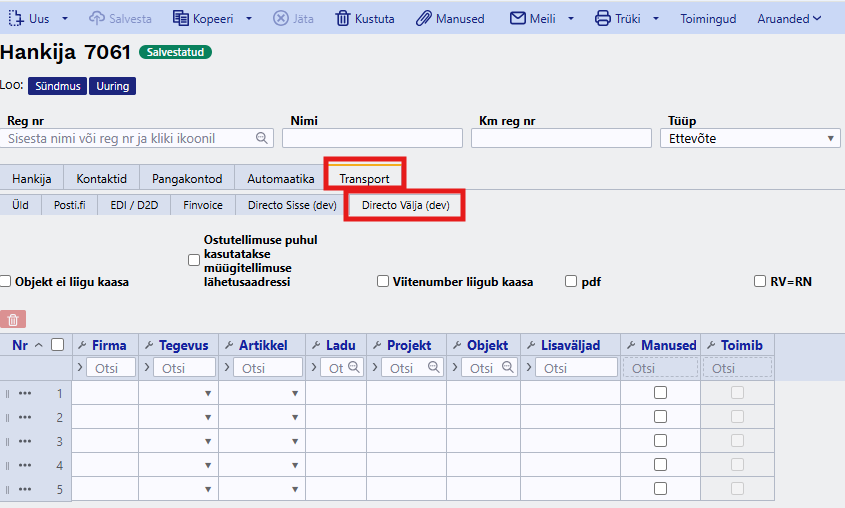
Task: Click the Km reg nr input field
Action: pos(562,138)
